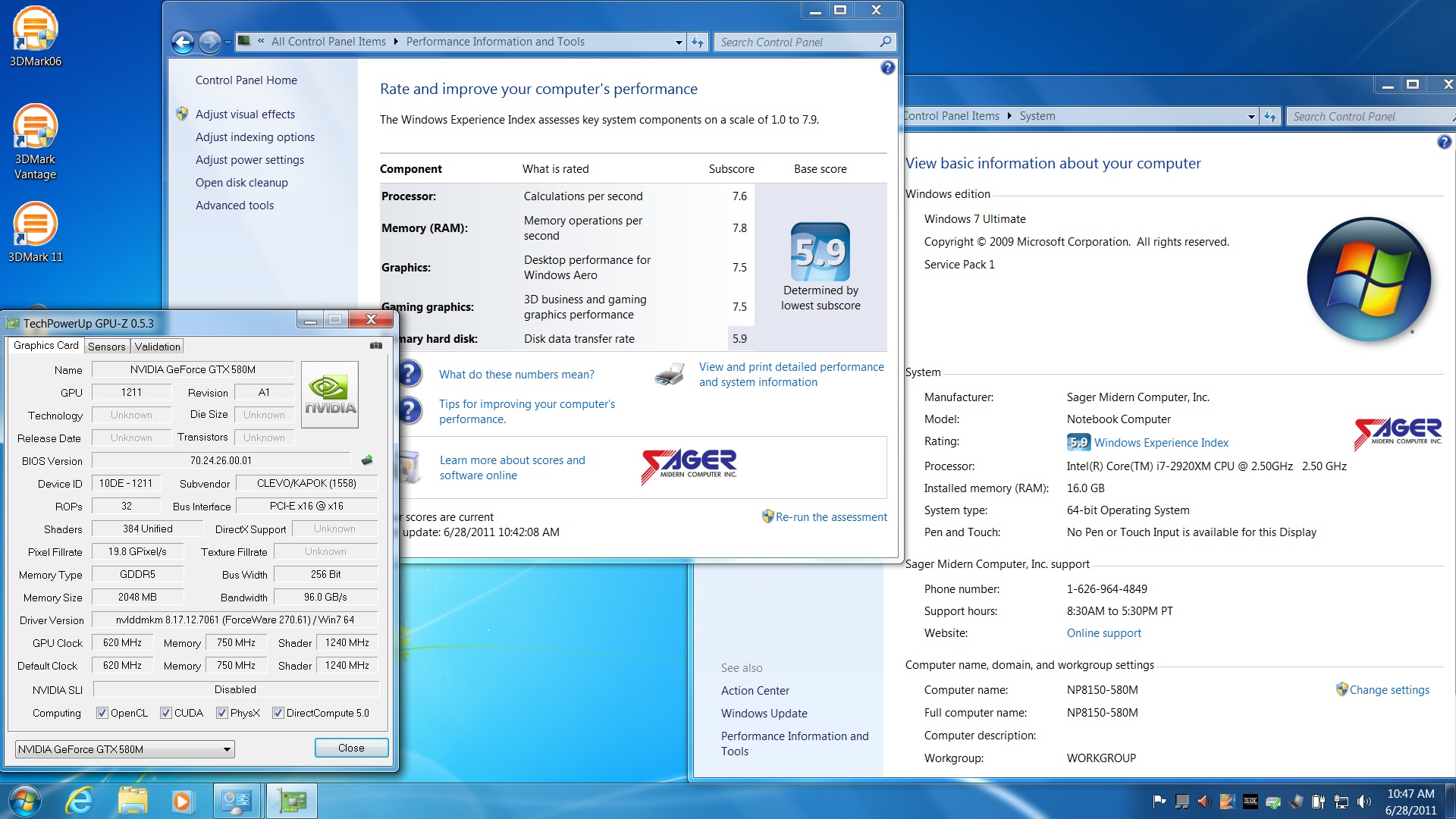Open View and print detailed performance information
1456x819 pixels.
point(792,375)
